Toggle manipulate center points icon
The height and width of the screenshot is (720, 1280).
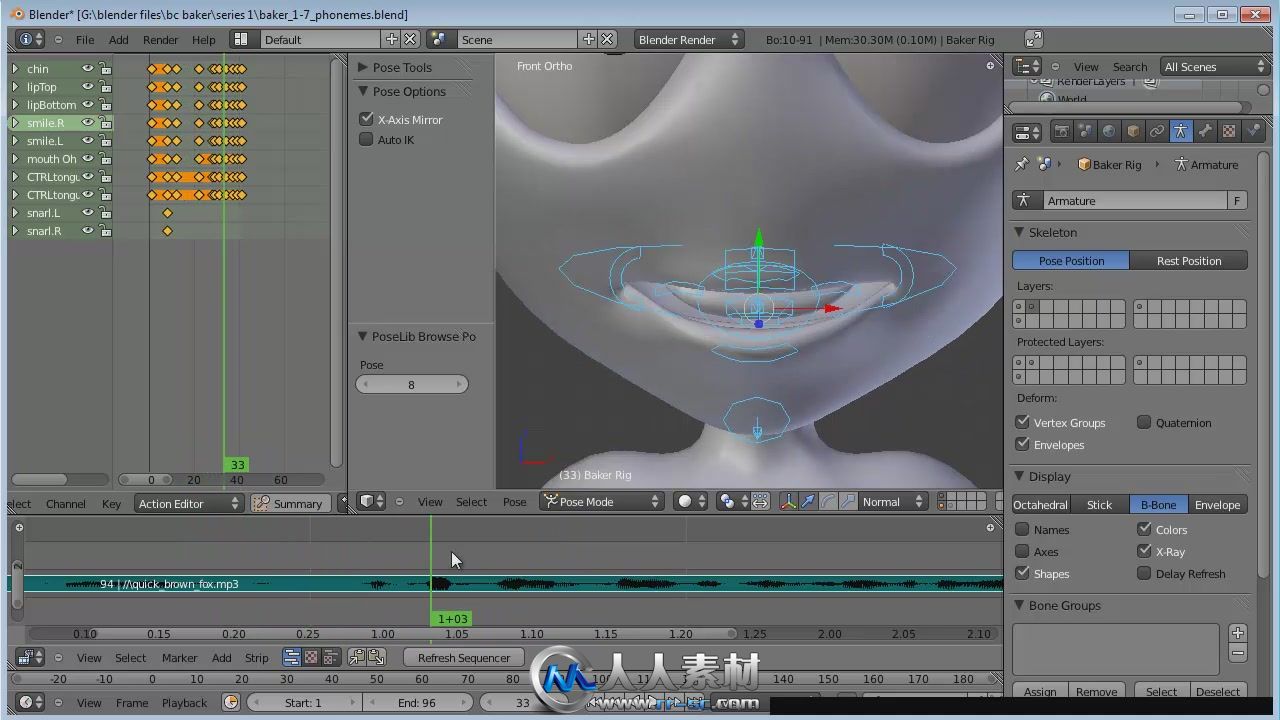coord(760,502)
